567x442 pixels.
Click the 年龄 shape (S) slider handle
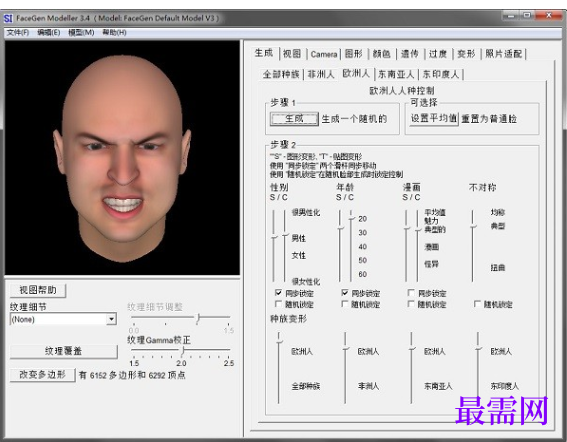click(340, 229)
